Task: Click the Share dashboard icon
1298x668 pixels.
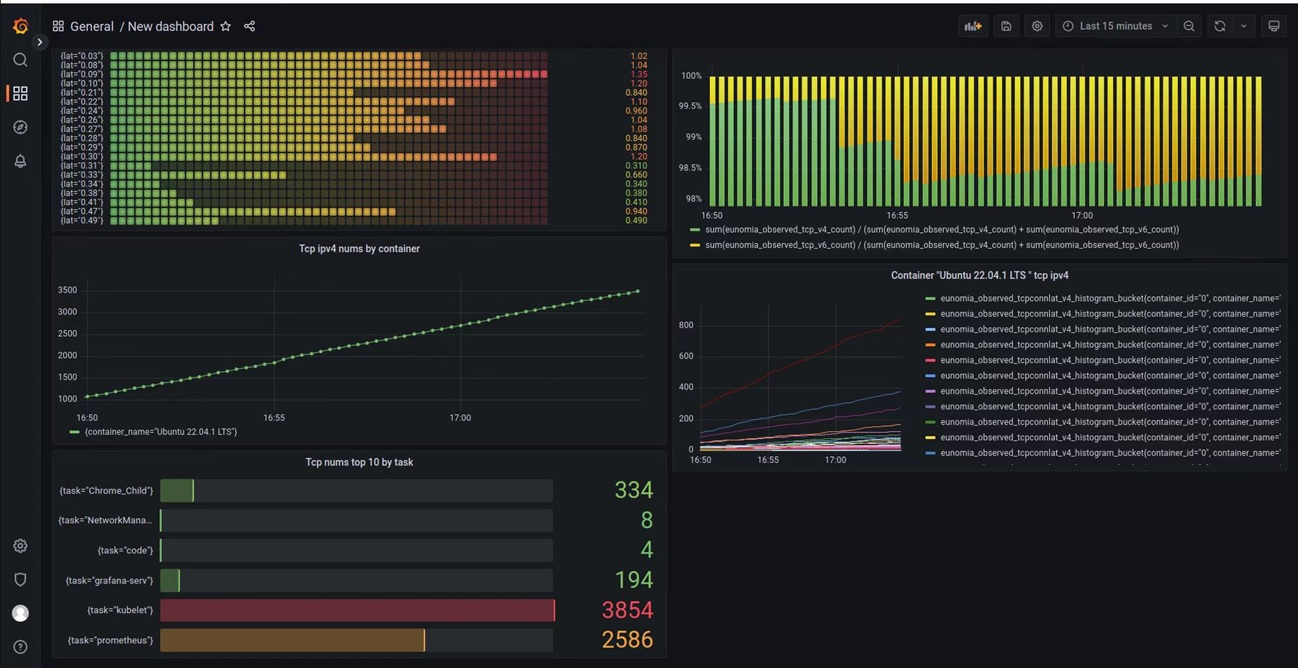Action: [249, 26]
